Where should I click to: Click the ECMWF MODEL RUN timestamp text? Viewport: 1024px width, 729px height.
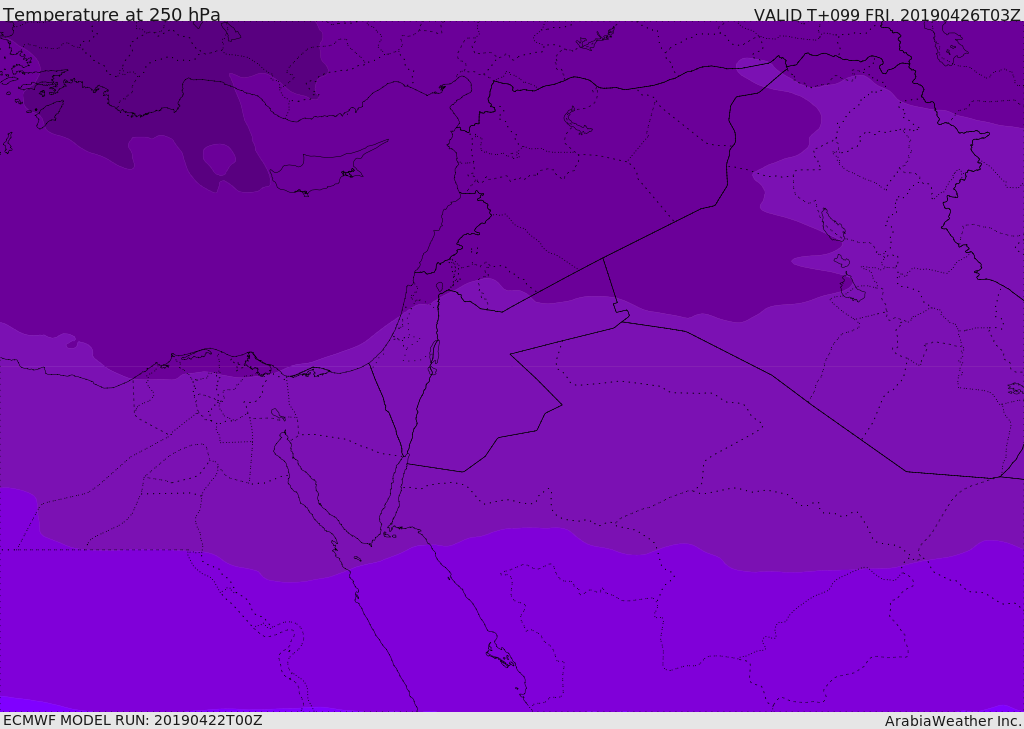click(x=132, y=720)
